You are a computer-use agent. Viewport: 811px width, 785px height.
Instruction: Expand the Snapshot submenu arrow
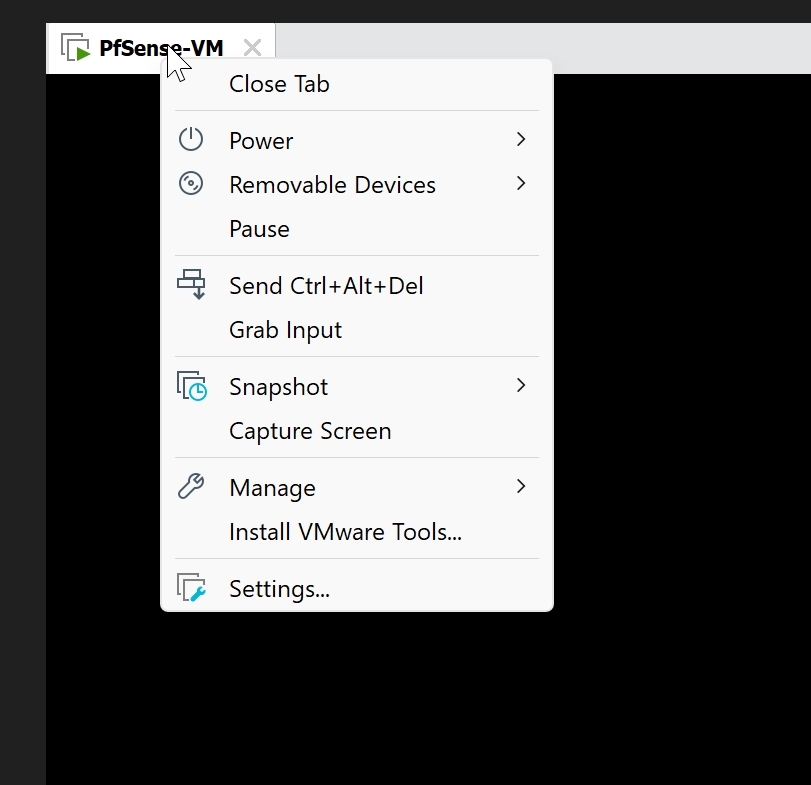[521, 385]
